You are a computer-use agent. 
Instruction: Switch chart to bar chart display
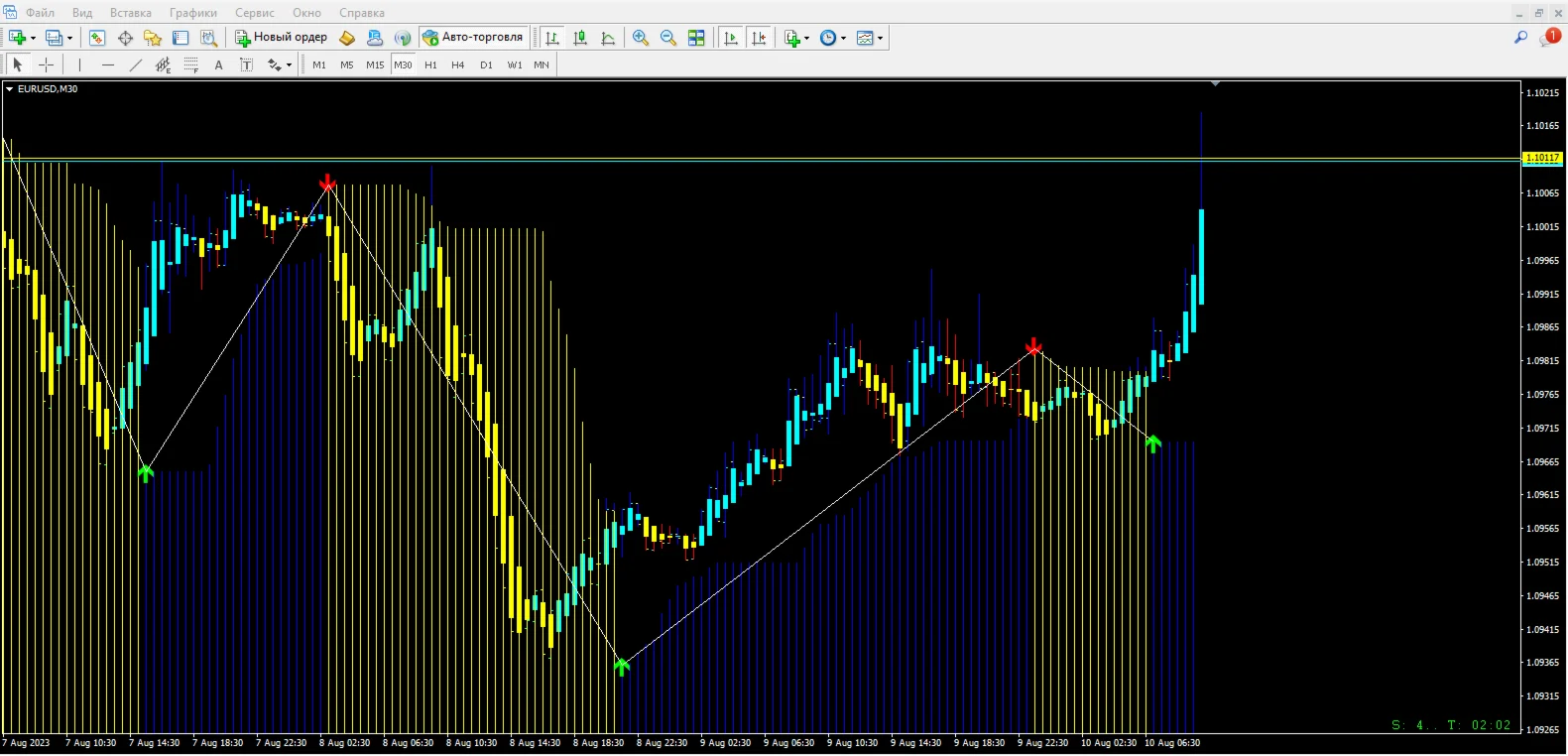coord(552,38)
